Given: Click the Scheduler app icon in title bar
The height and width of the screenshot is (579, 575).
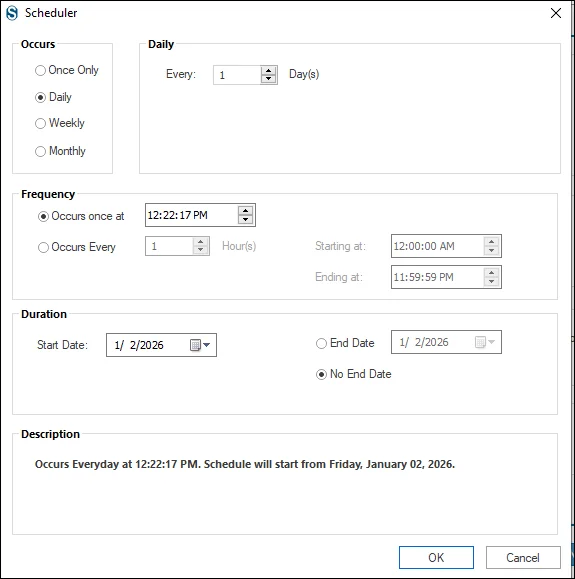Looking at the screenshot, I should 12,13.
